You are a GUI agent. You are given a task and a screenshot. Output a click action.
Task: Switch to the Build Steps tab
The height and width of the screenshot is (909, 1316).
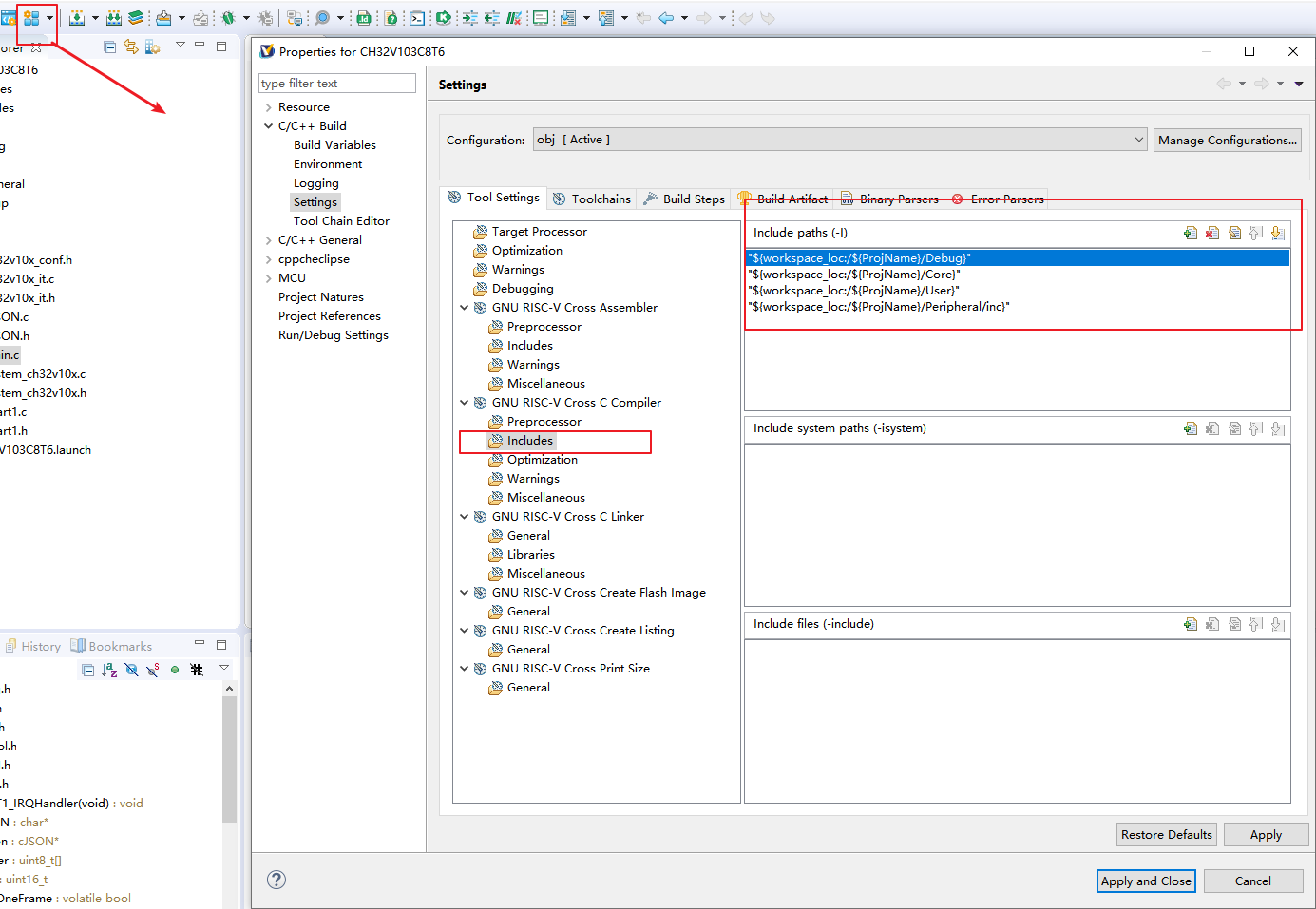(684, 199)
